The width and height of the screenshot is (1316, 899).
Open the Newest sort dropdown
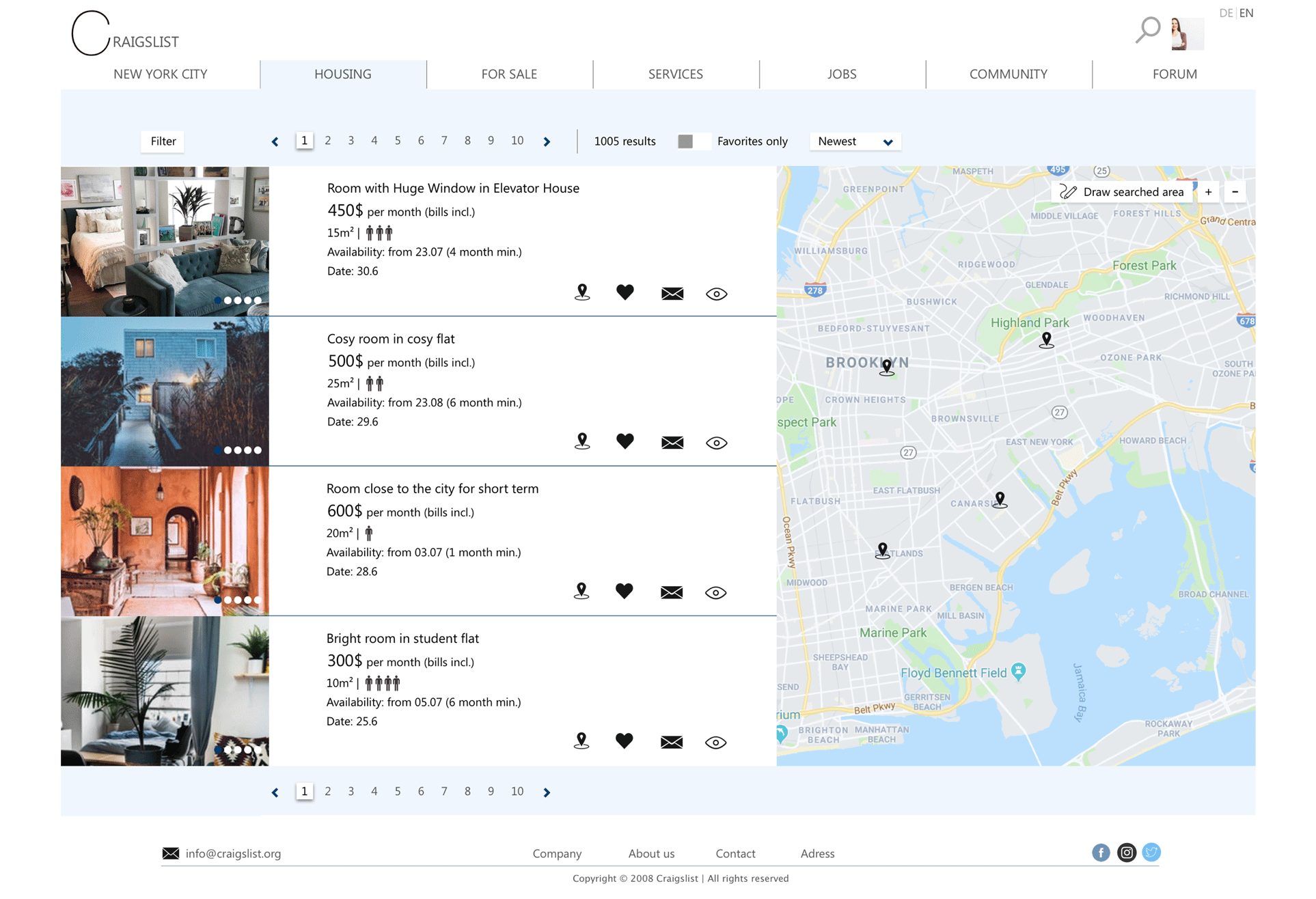click(x=855, y=141)
